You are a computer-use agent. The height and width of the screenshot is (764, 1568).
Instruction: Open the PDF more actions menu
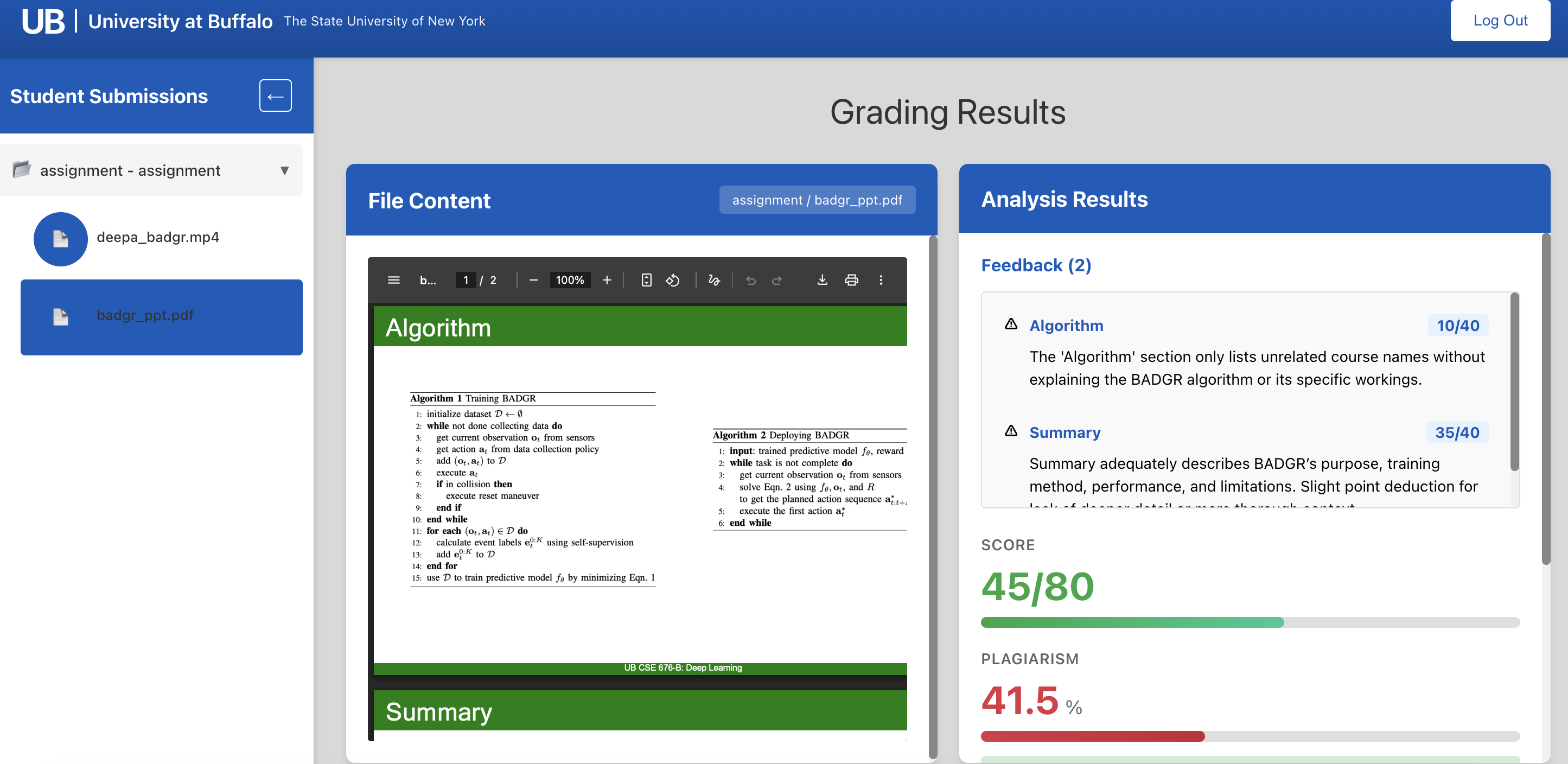click(881, 280)
